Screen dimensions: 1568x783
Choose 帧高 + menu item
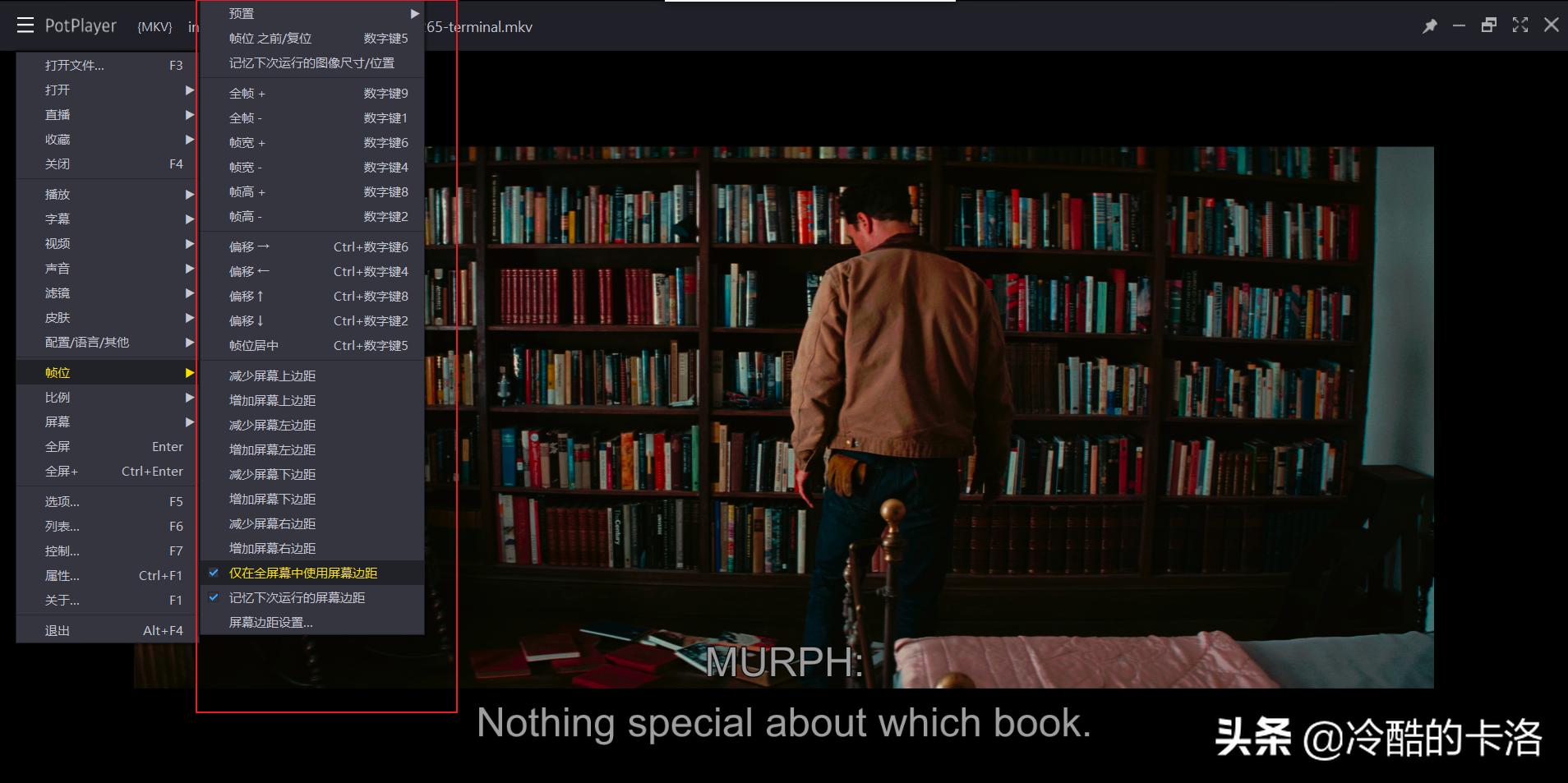312,191
